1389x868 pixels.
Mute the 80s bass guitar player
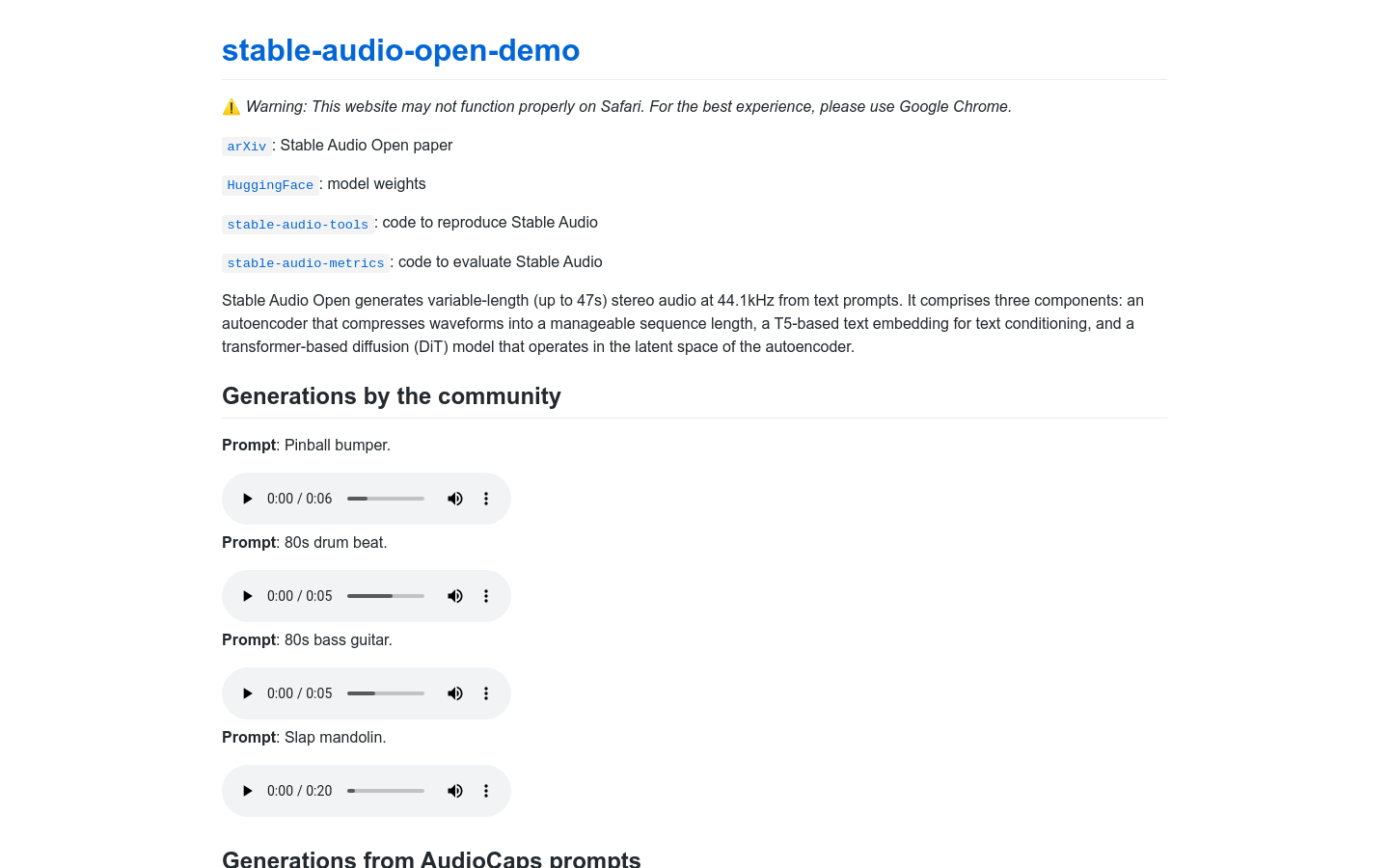pos(455,693)
